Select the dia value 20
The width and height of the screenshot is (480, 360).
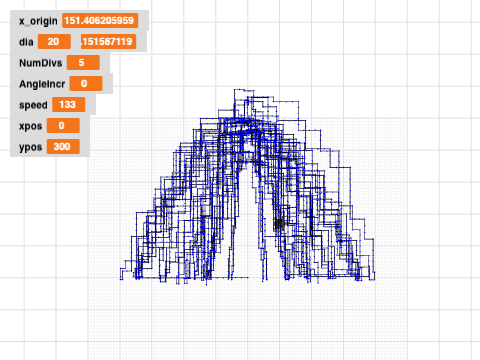click(54, 42)
